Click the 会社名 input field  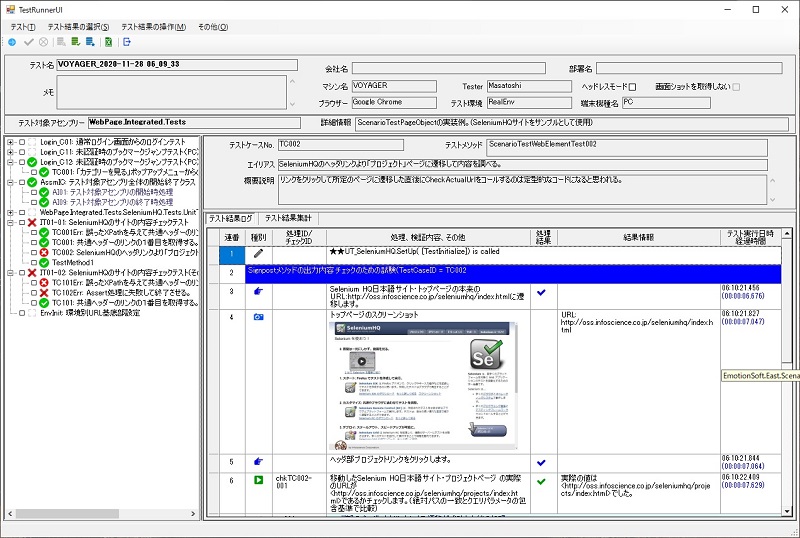pos(448,68)
